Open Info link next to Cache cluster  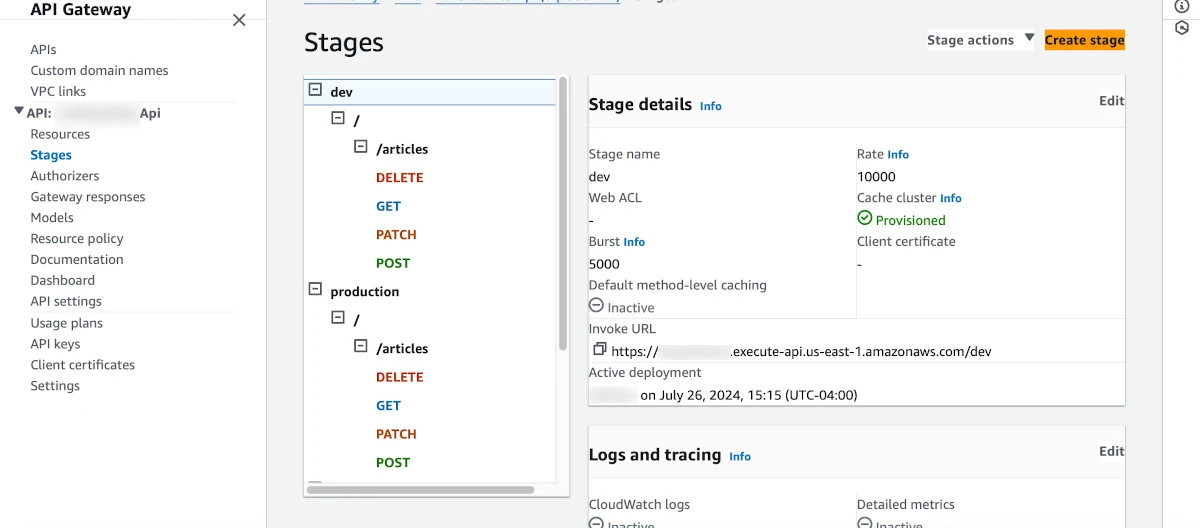(x=950, y=198)
